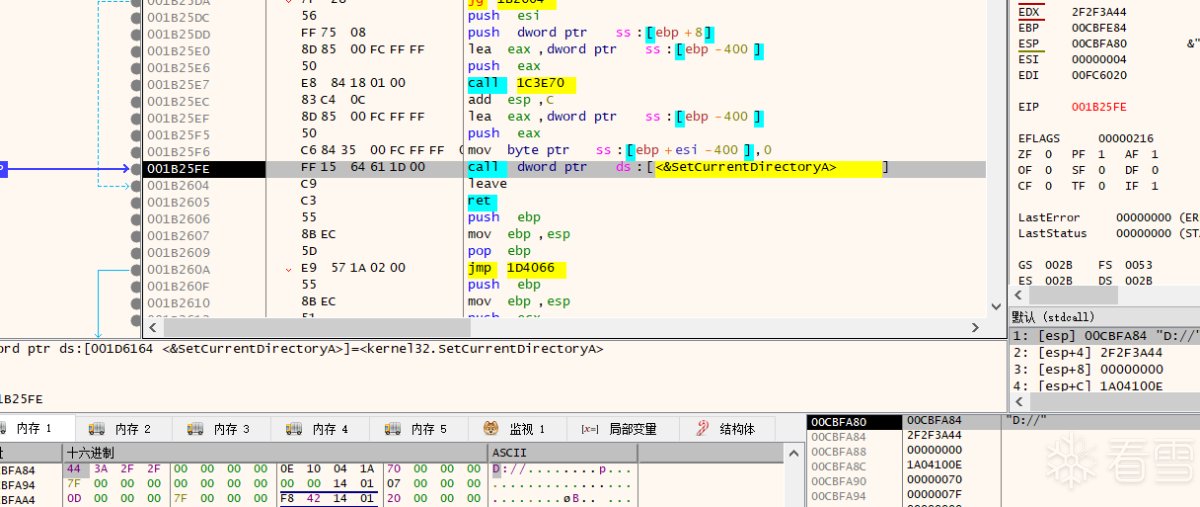Select argument 3: [esp+8] 00000000
This screenshot has width=1200, height=507.
tap(1105, 369)
